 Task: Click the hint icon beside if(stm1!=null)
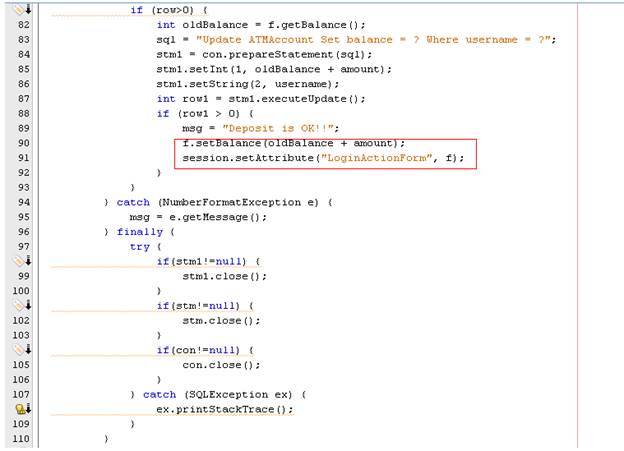(x=23, y=261)
